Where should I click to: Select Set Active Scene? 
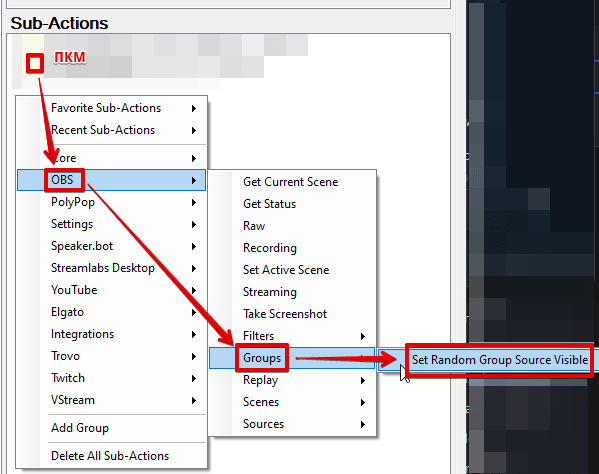pos(292,270)
